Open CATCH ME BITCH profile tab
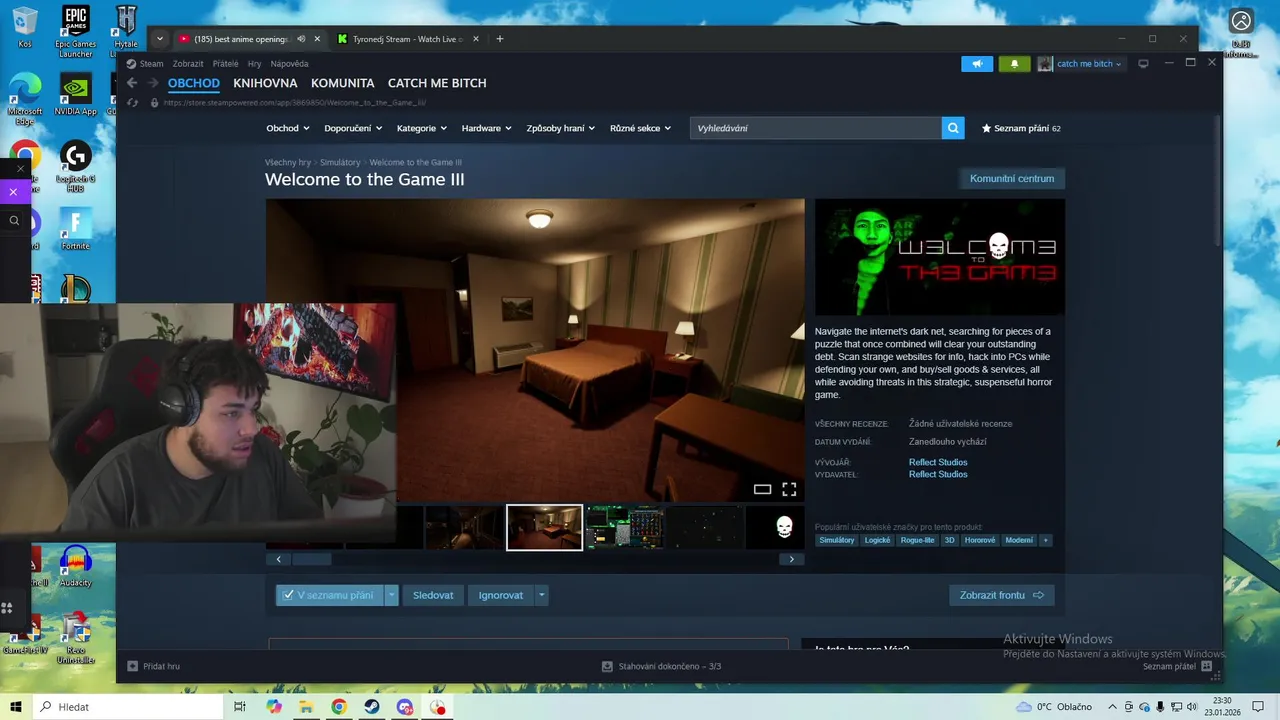Image resolution: width=1280 pixels, height=720 pixels. 437,83
